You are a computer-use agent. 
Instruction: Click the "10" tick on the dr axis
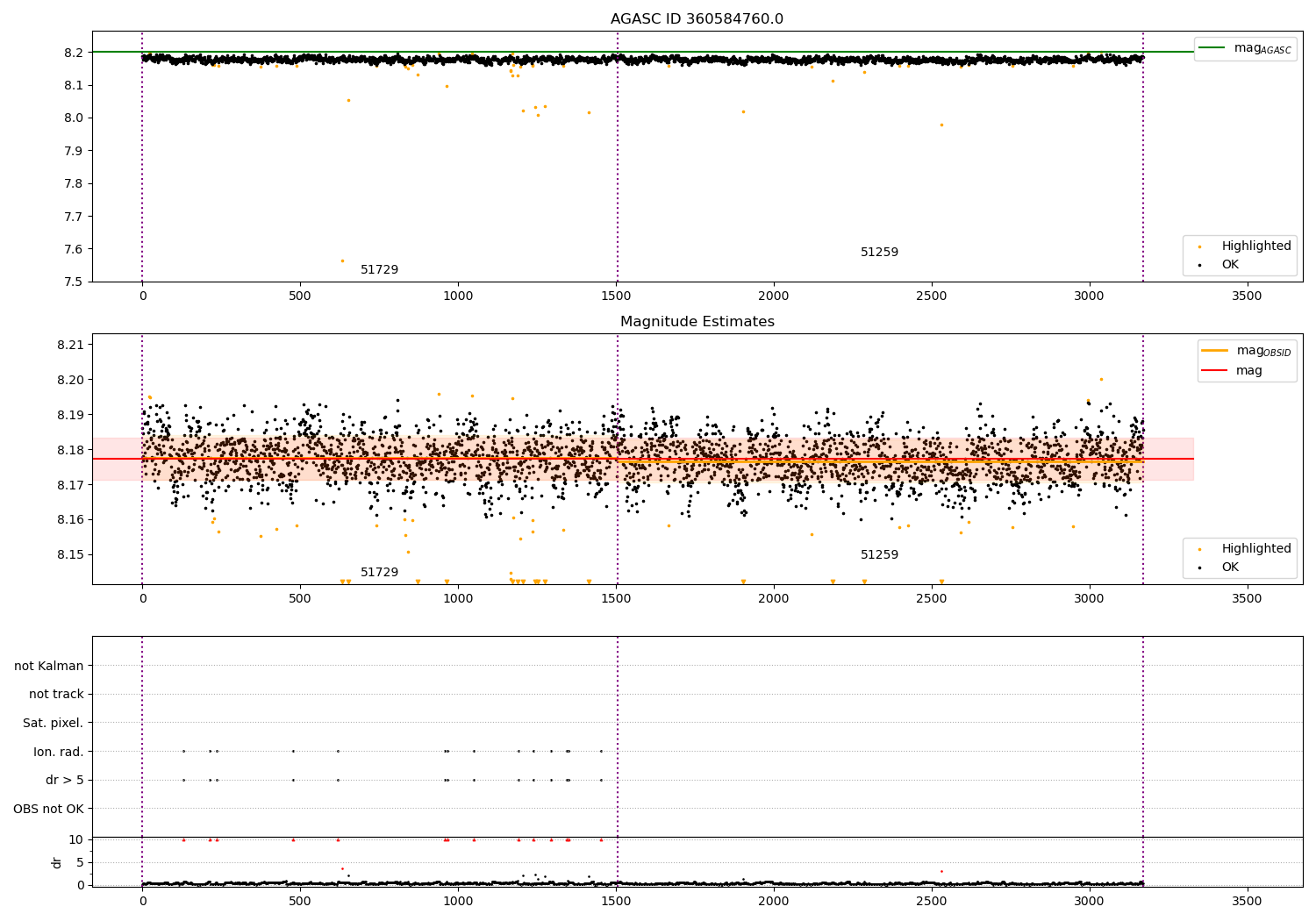[x=76, y=840]
